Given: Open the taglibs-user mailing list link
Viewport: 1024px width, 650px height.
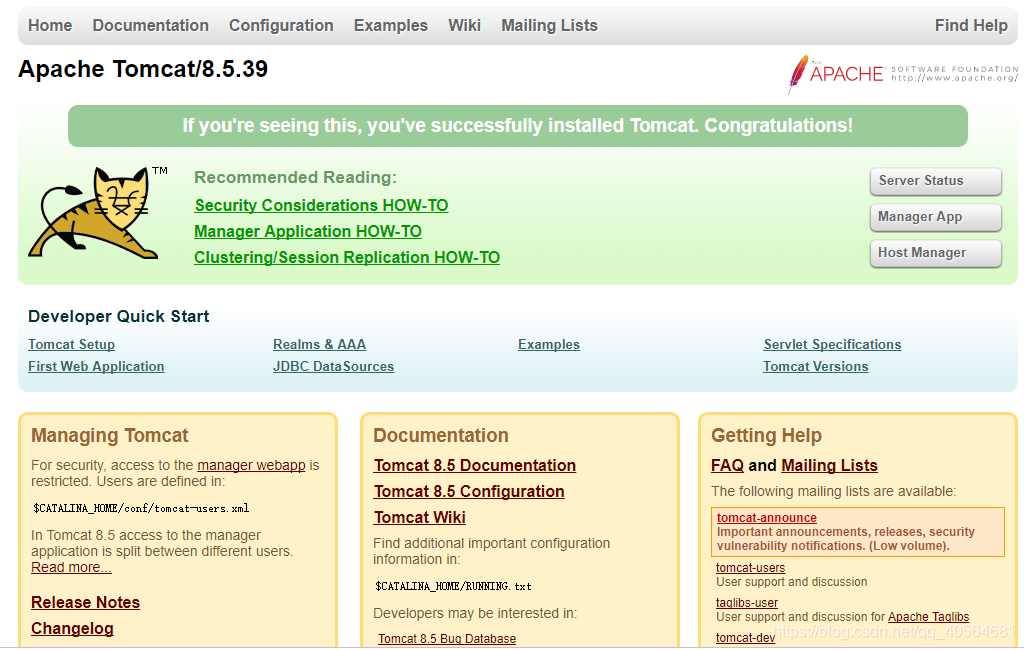Looking at the screenshot, I should (746, 602).
